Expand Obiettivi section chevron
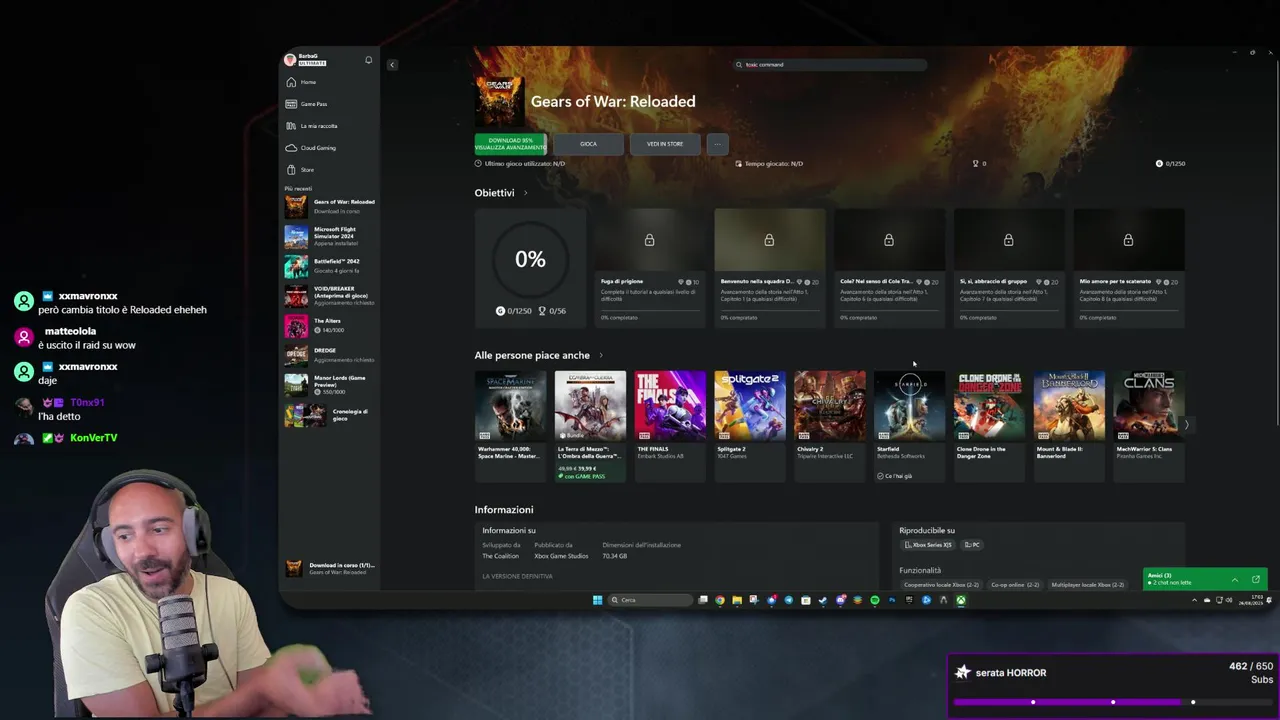 click(x=525, y=193)
